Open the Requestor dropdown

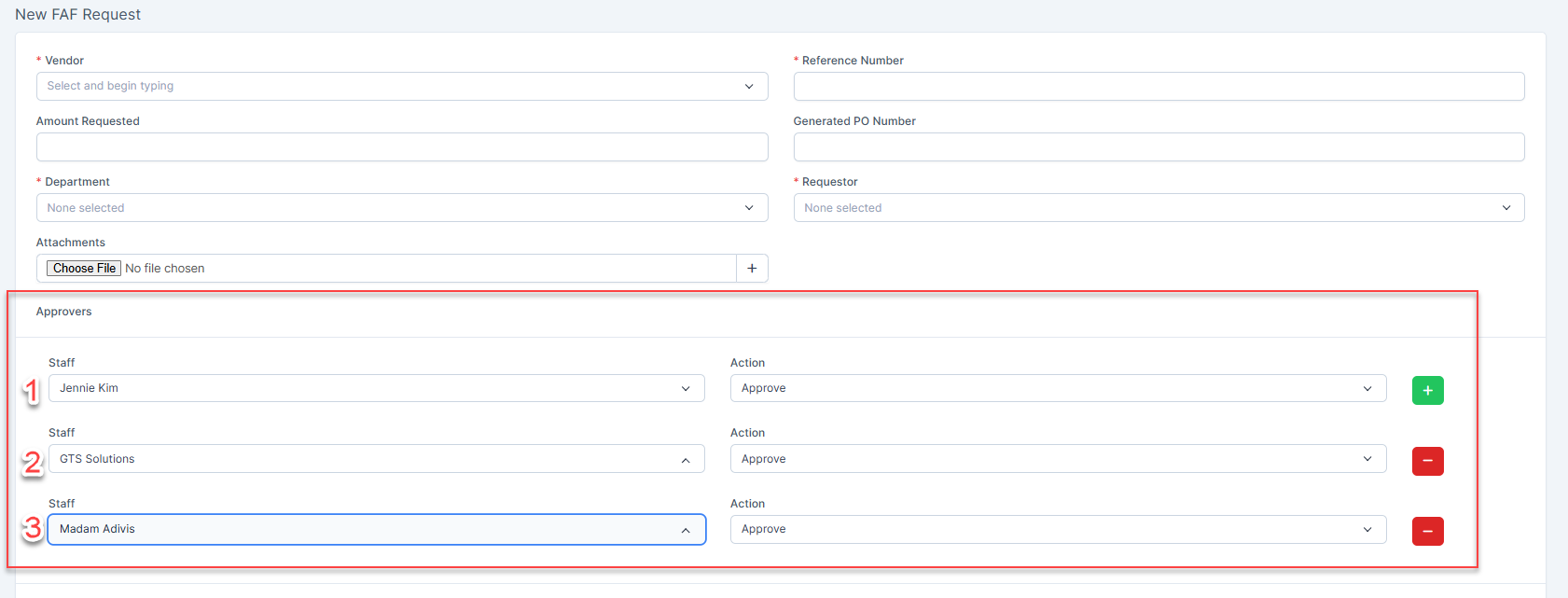point(1147,208)
